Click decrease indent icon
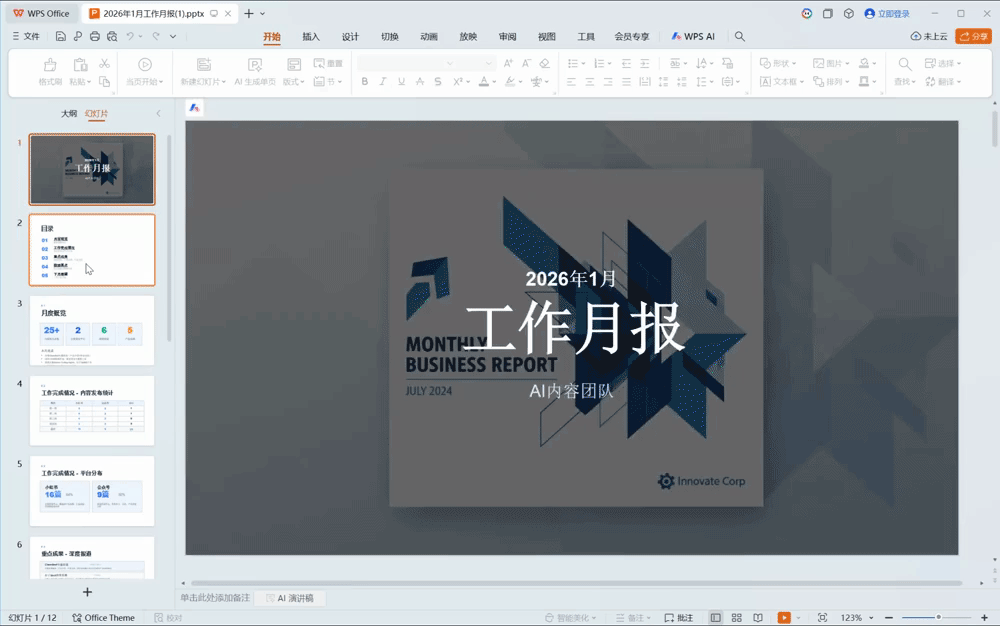Viewport: 1000px width, 626px height. click(626, 63)
